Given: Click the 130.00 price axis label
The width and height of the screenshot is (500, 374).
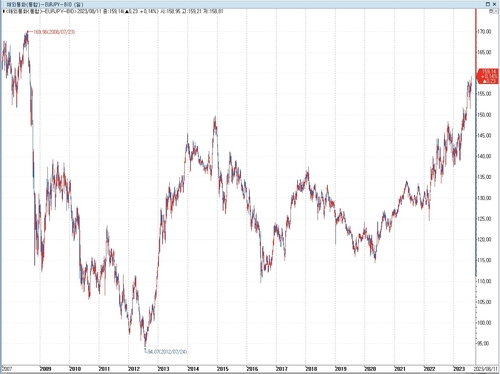Looking at the screenshot, I should pos(484,198).
